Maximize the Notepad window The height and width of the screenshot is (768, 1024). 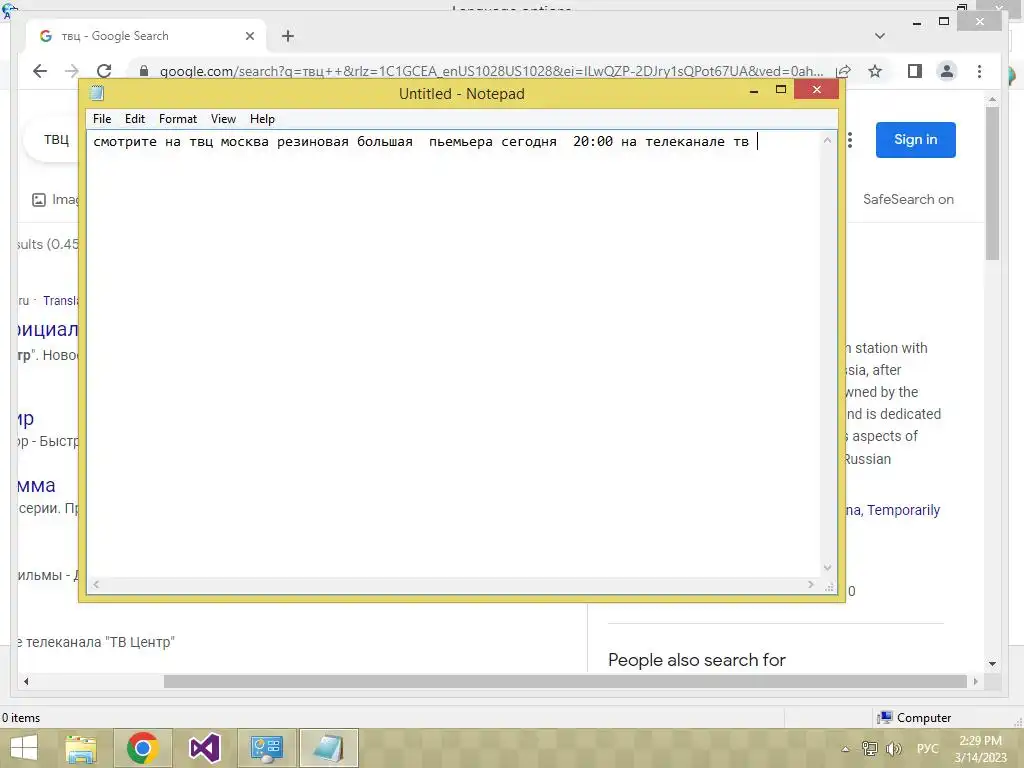point(780,89)
